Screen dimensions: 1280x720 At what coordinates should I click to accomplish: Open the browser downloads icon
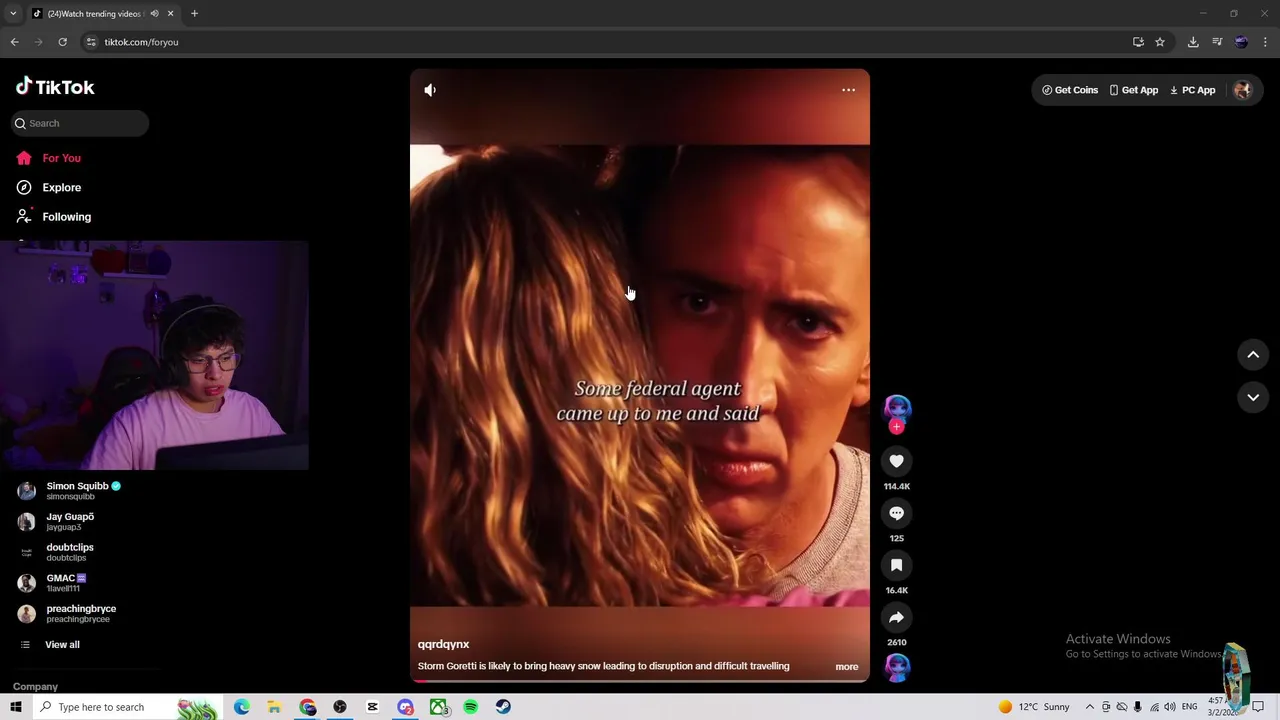[x=1193, y=42]
